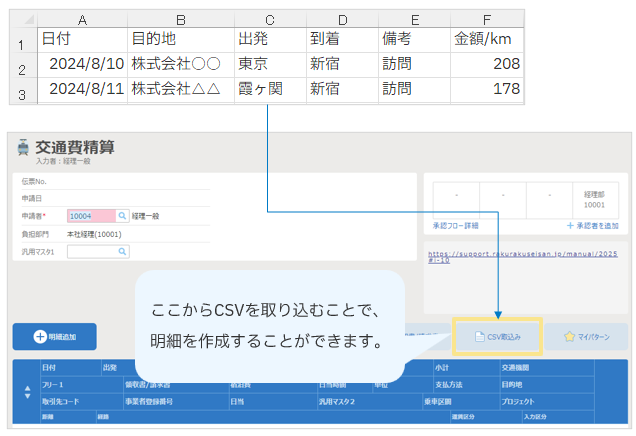This screenshot has height=436, width=636.
Task: Click the train icon beside 交通費精算
Action: point(23,148)
